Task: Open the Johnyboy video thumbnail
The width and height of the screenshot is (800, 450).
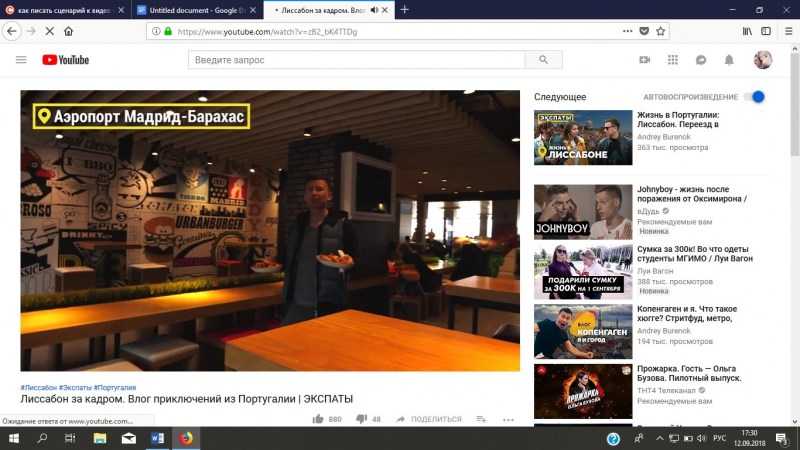Action: point(583,210)
